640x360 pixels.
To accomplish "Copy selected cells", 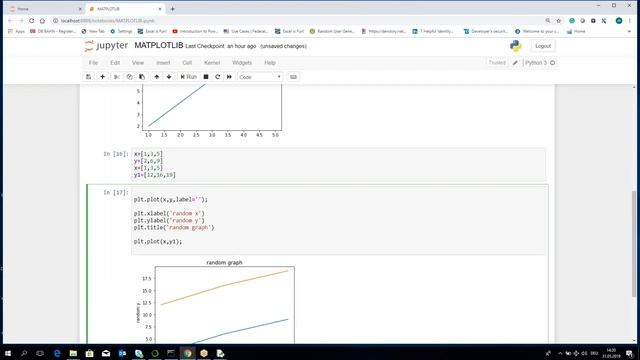I will tap(129, 77).
